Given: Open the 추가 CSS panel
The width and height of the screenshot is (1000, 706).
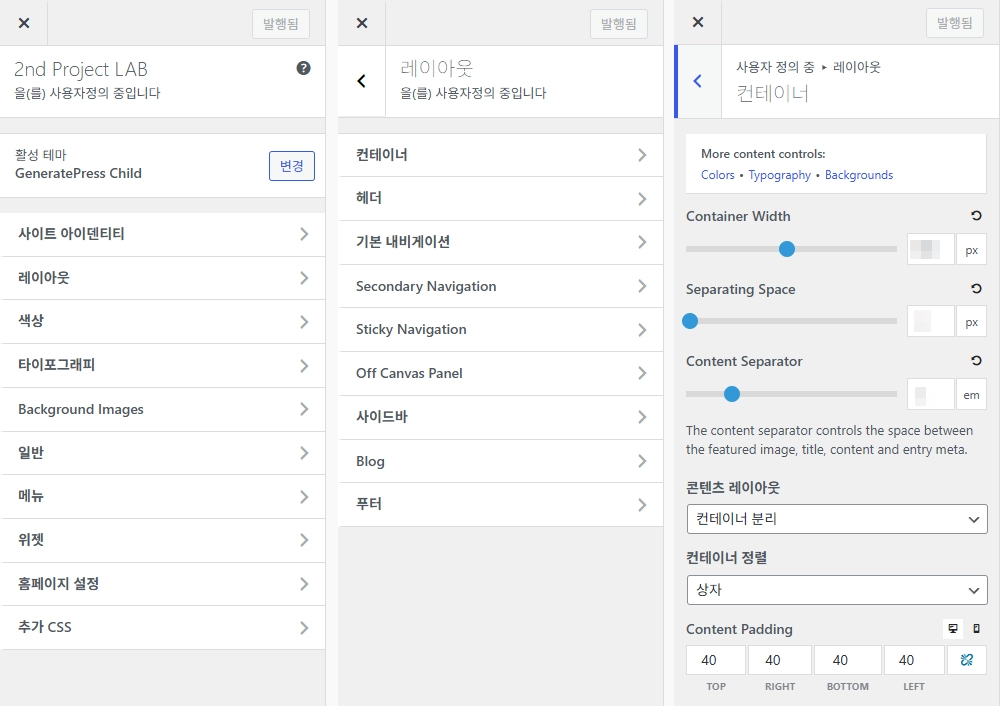Looking at the screenshot, I should click(x=163, y=629).
